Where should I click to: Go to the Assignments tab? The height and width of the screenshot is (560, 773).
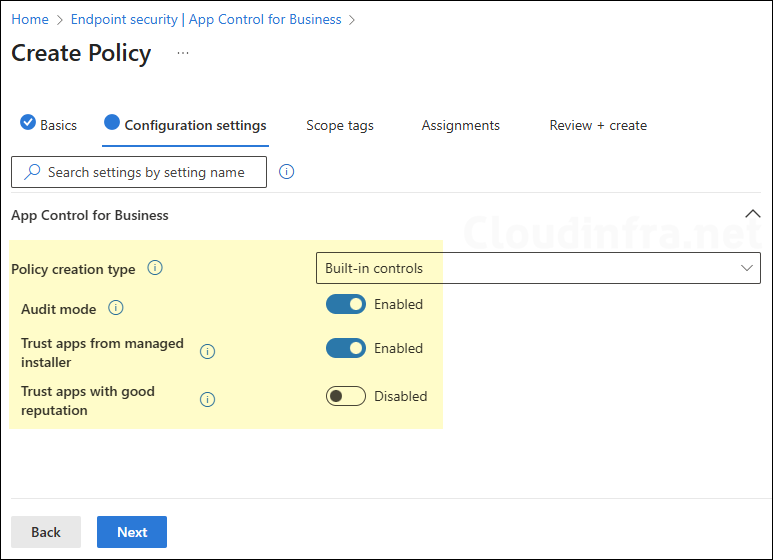point(460,125)
